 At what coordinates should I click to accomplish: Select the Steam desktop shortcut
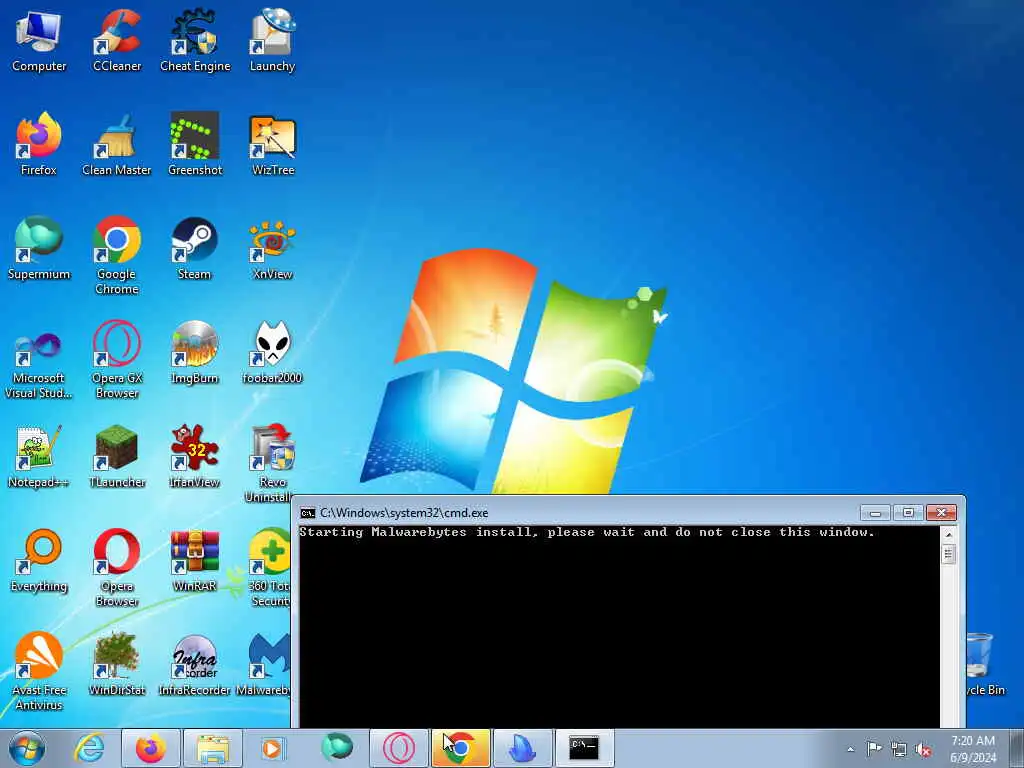pyautogui.click(x=195, y=248)
